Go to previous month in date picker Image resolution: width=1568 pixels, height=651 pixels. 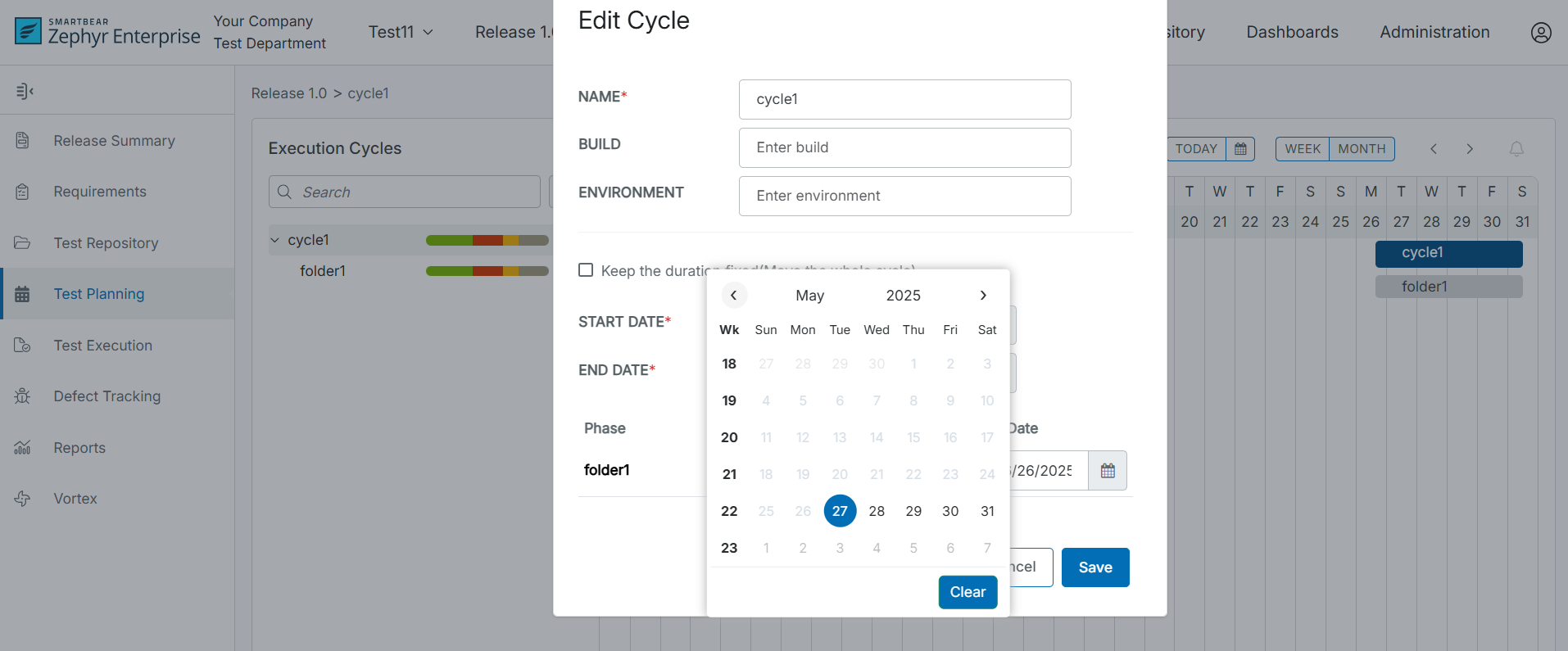click(x=733, y=296)
